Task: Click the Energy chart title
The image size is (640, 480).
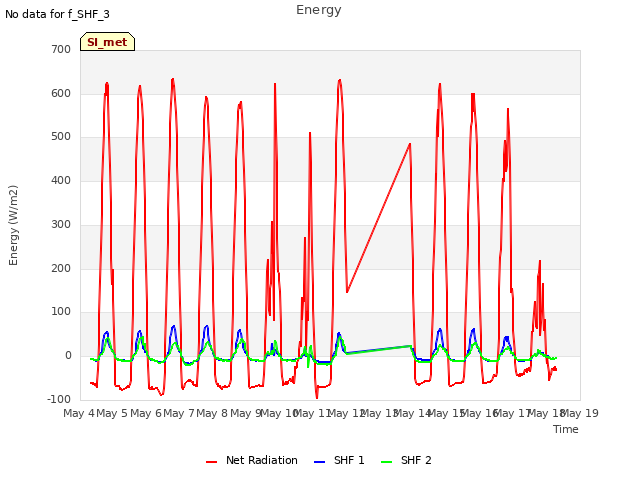Action: click(x=319, y=10)
